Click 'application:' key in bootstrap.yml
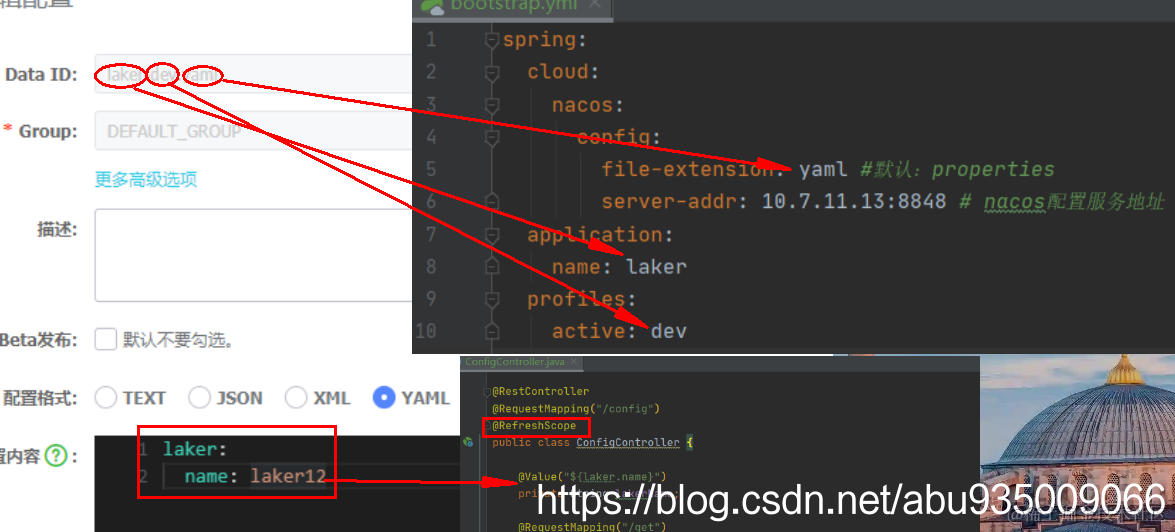1175x532 pixels. pyautogui.click(x=600, y=235)
